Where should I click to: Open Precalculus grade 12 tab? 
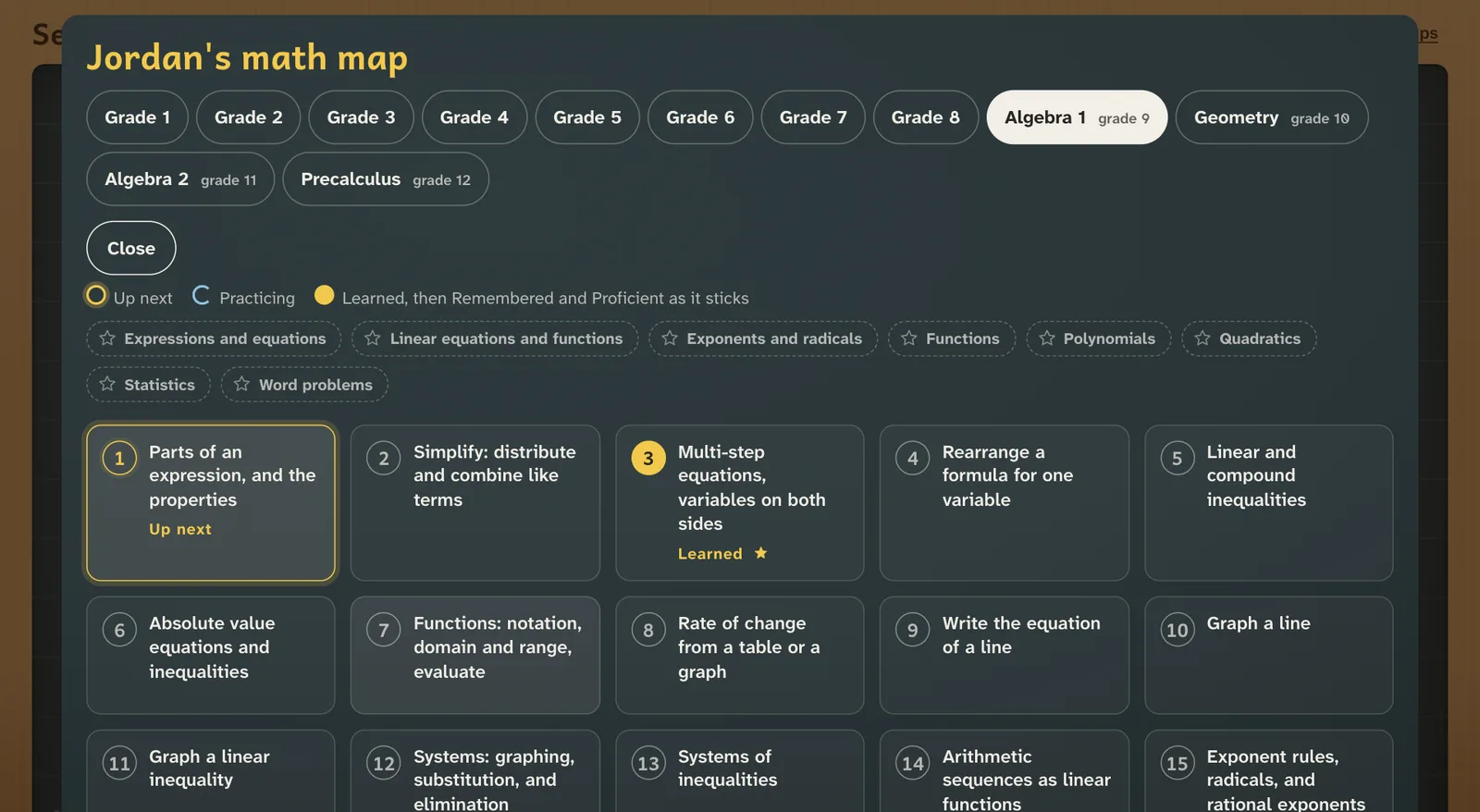click(386, 179)
